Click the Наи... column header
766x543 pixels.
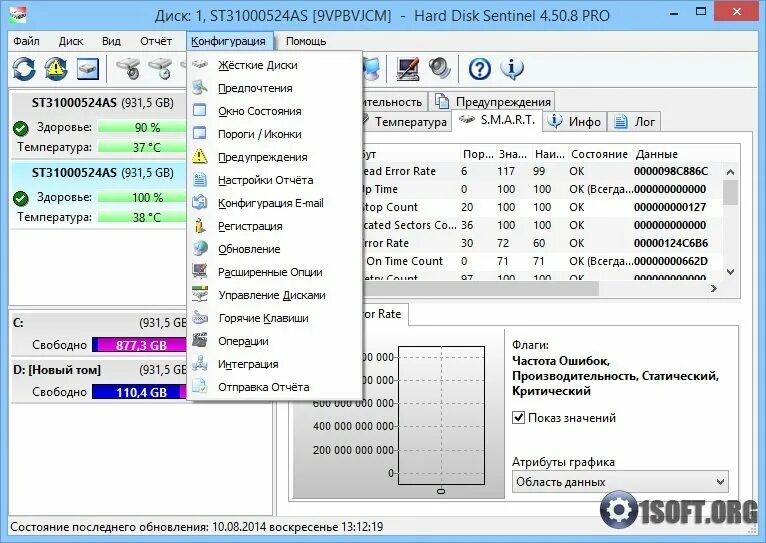[x=549, y=154]
